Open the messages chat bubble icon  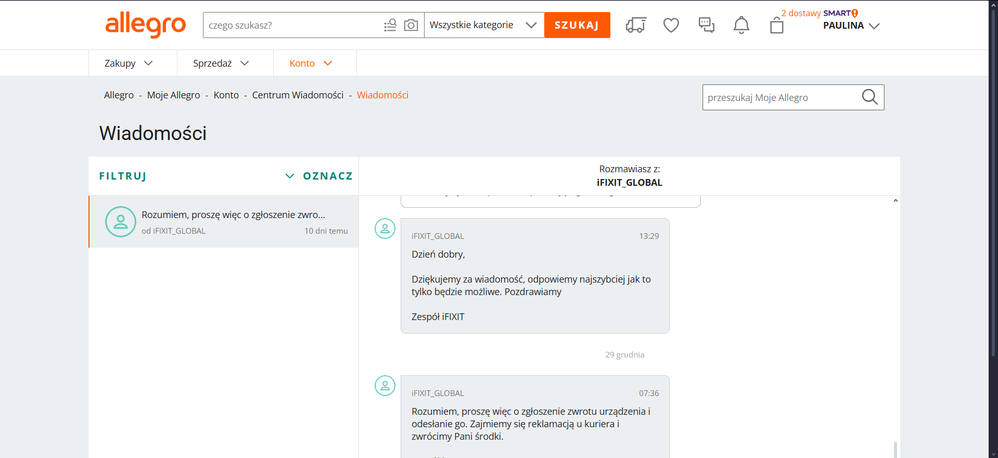tap(706, 25)
